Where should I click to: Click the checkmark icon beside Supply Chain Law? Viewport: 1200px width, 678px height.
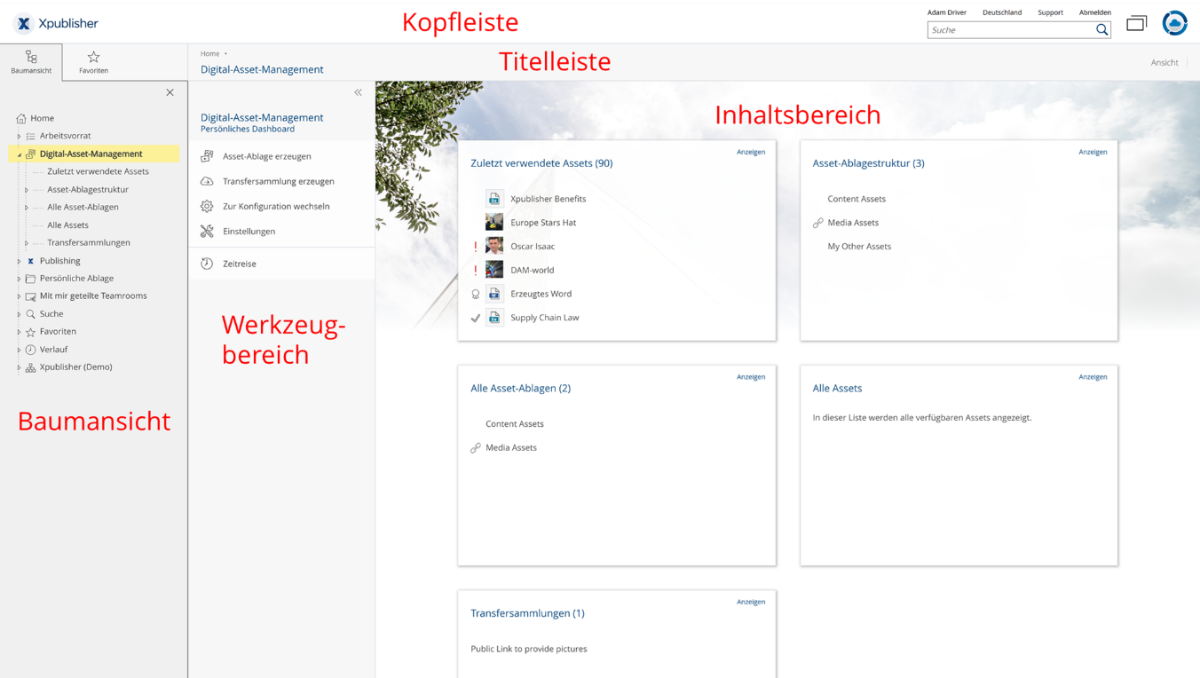476,318
